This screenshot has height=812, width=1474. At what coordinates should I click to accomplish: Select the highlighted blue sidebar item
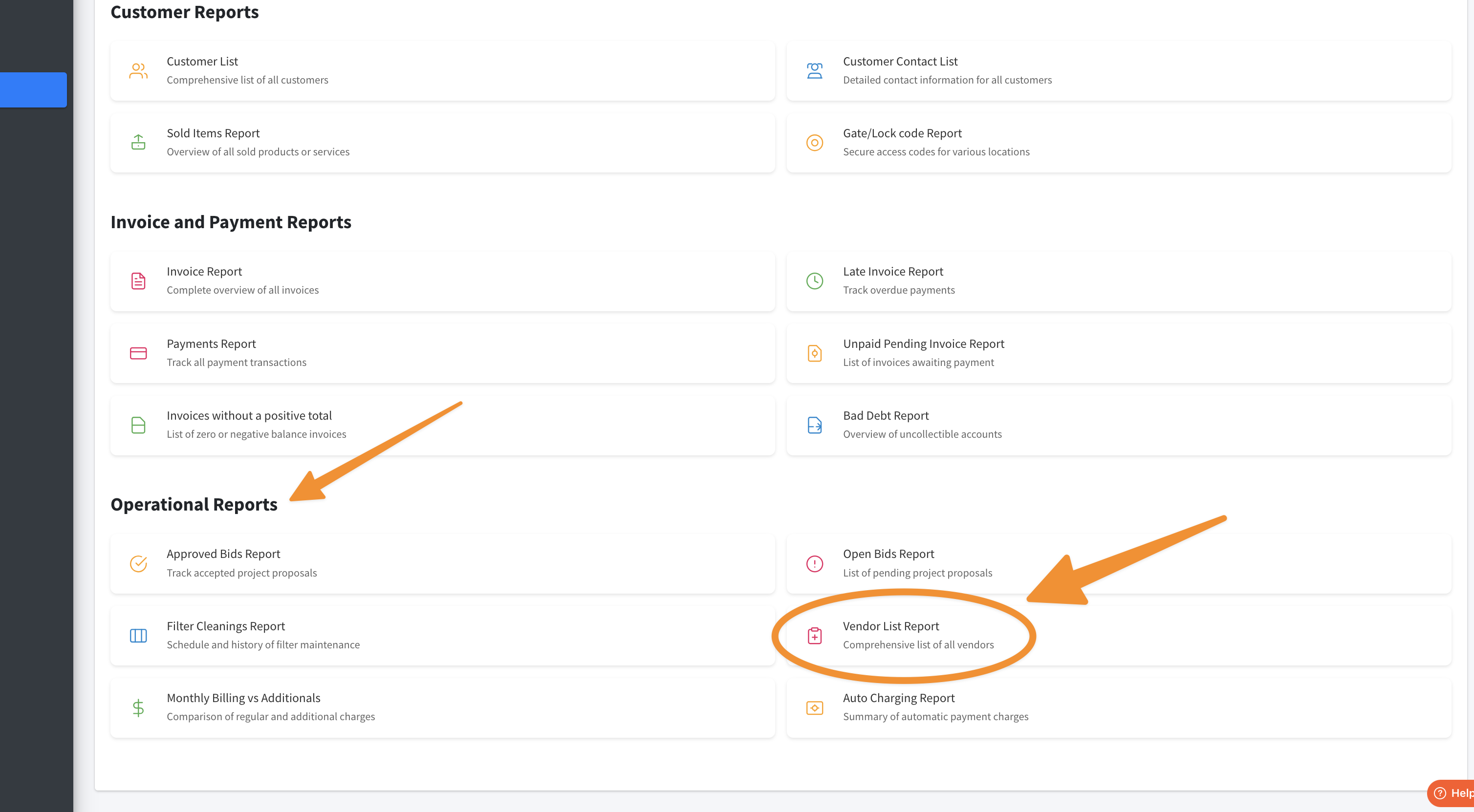[x=33, y=90]
